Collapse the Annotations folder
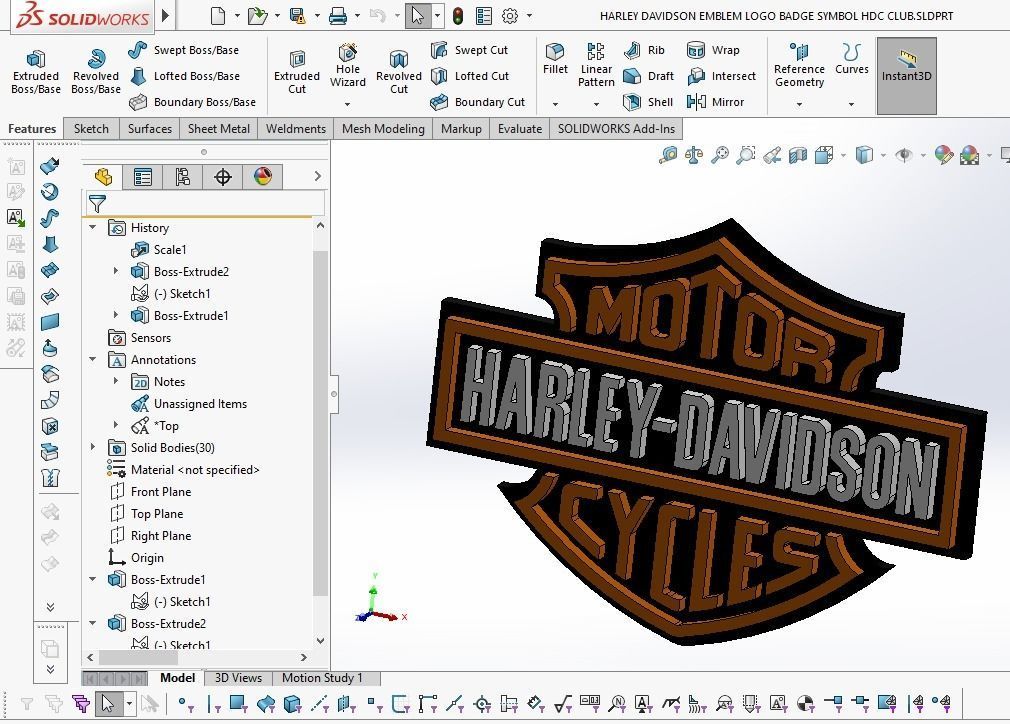Image resolution: width=1010 pixels, height=724 pixels. point(93,359)
